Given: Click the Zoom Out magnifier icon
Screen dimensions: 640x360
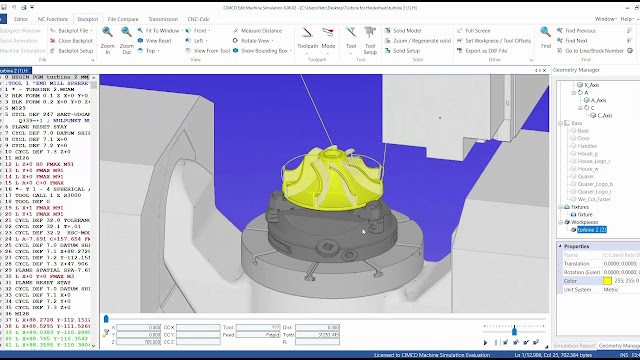Looking at the screenshot, I should pyautogui.click(x=127, y=32).
